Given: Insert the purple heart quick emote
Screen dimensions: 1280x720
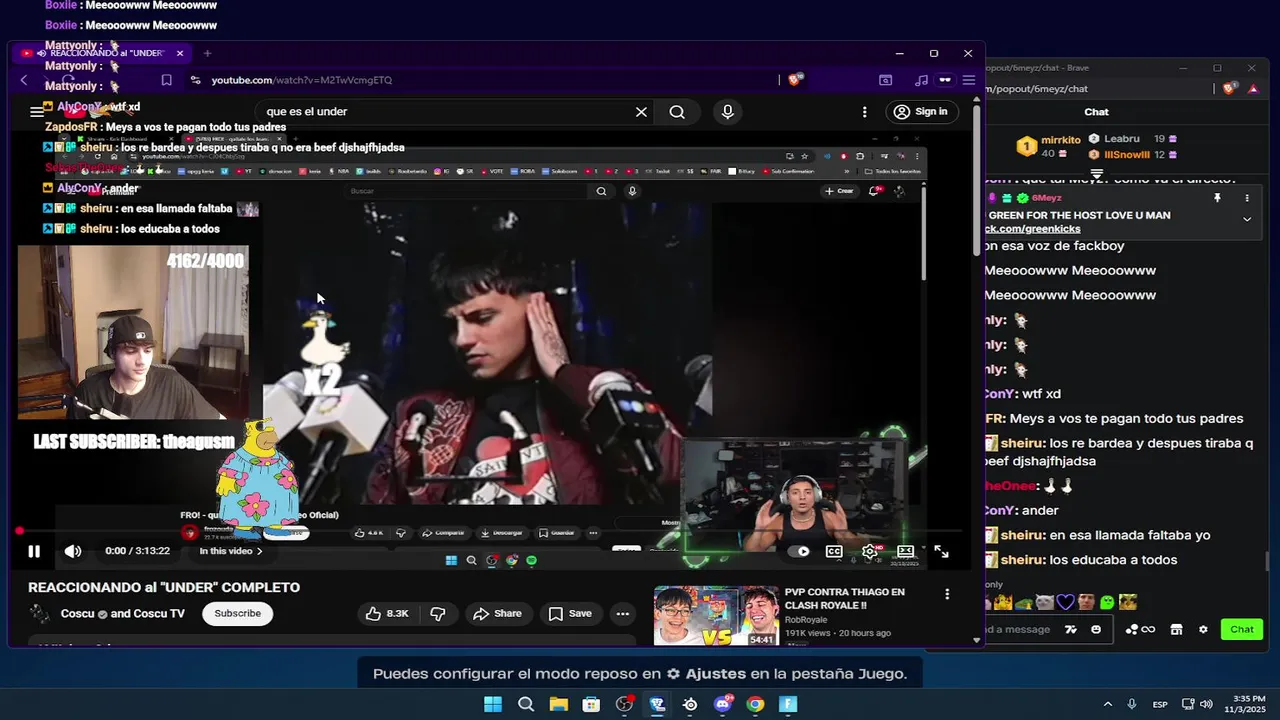Looking at the screenshot, I should tap(1065, 603).
